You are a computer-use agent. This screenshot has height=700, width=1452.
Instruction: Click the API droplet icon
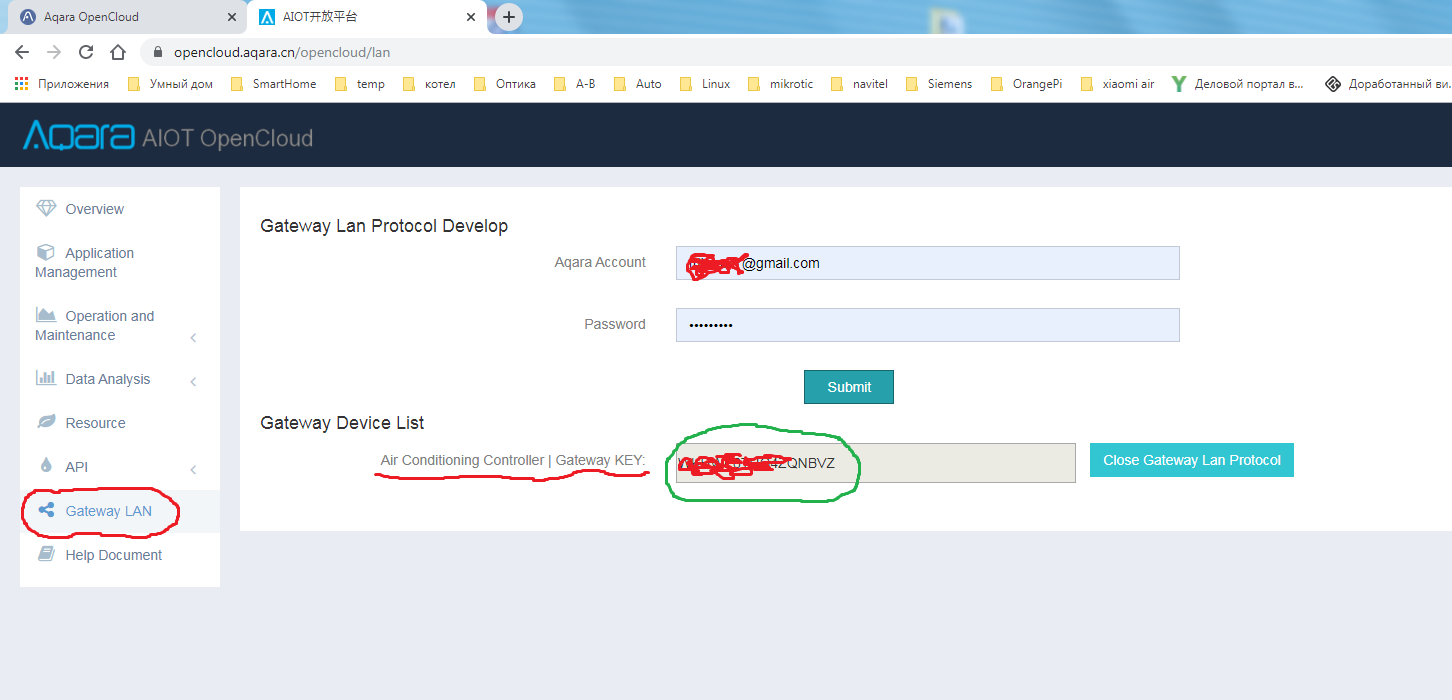pyautogui.click(x=45, y=466)
